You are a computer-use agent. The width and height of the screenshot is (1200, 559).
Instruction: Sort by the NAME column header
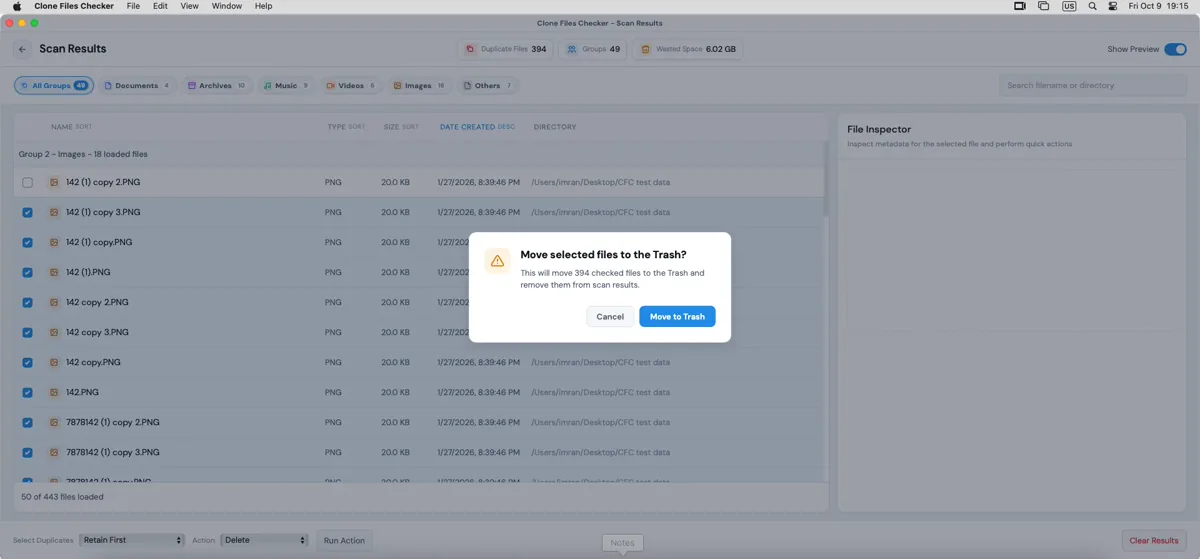pyautogui.click(x=72, y=127)
